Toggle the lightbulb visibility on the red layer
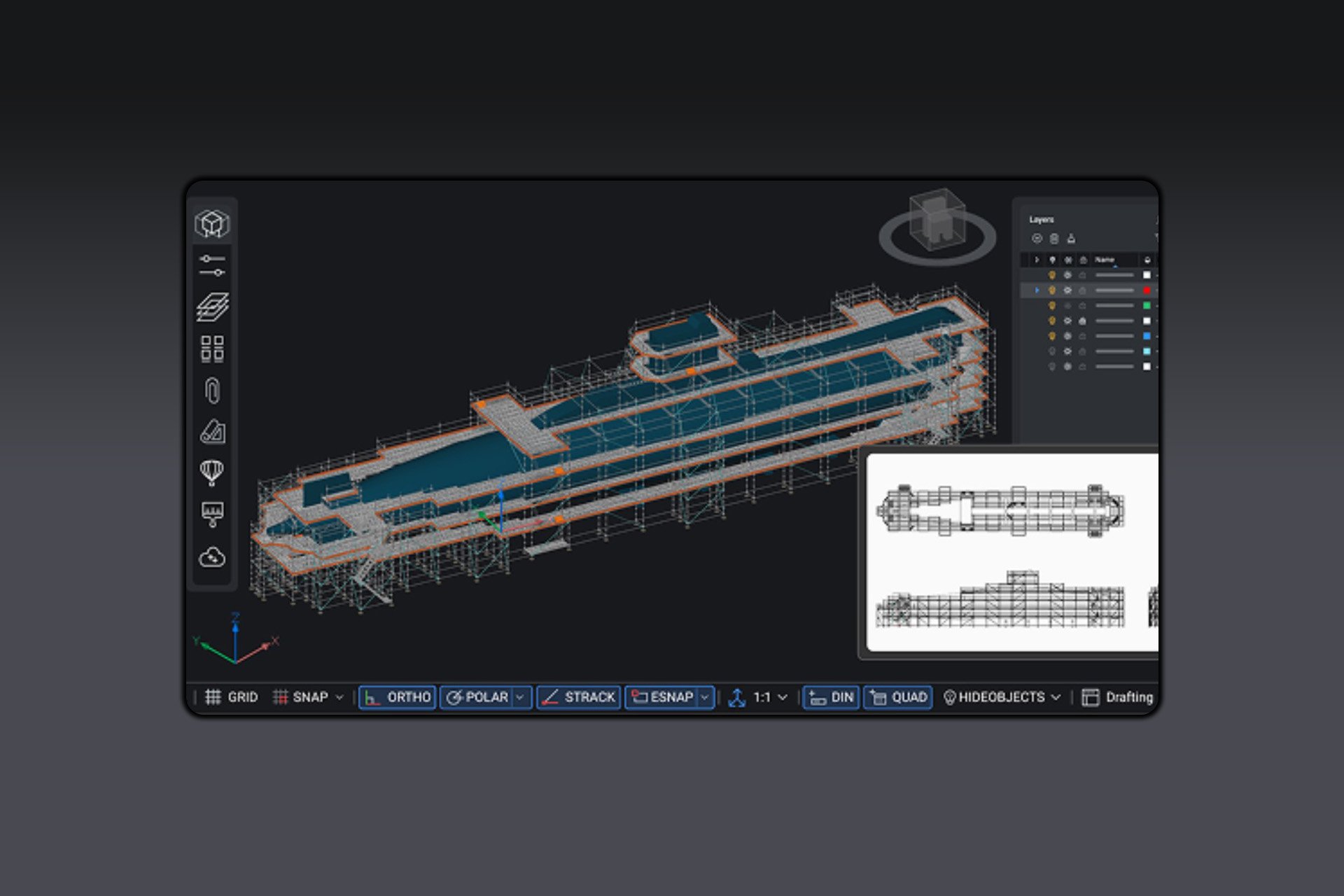The image size is (1344, 896). (x=1052, y=289)
